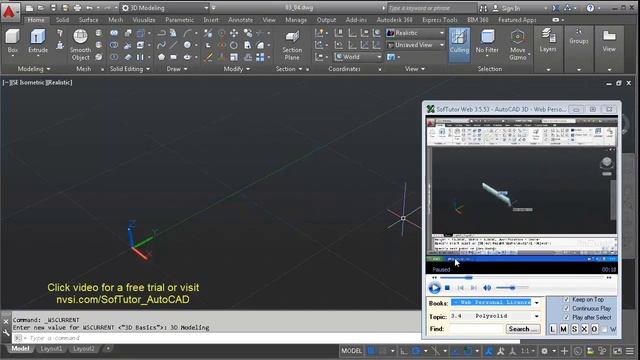The width and height of the screenshot is (640, 360).
Task: Click the Customization menu icon in status bar
Action: coord(630,351)
